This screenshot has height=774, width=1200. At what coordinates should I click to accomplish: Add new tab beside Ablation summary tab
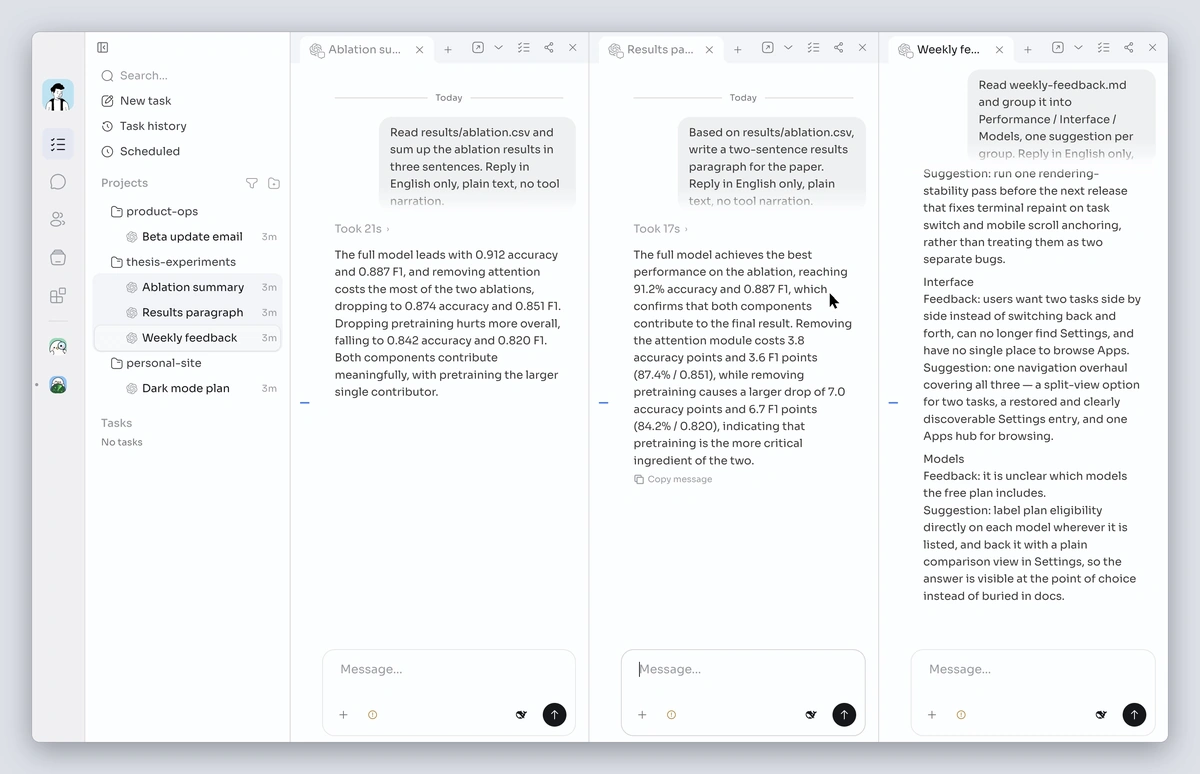click(448, 49)
